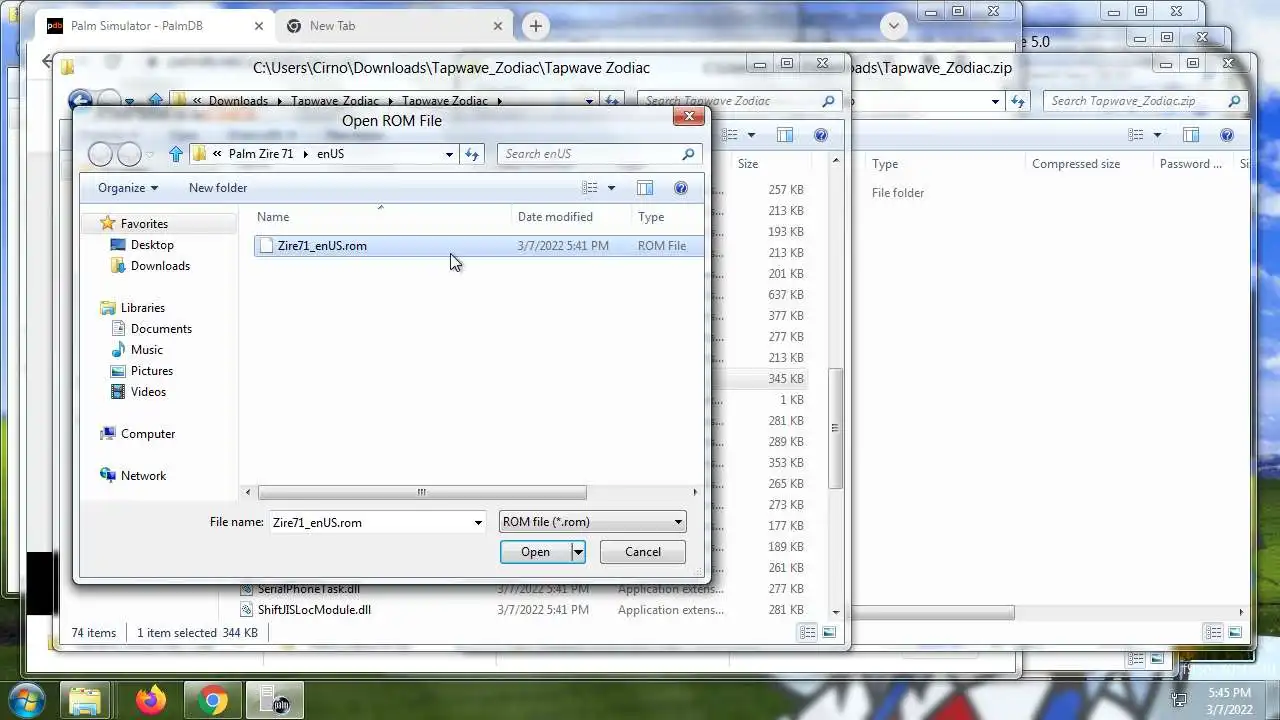Select Computer in the navigation pane
The height and width of the screenshot is (720, 1280).
148,433
